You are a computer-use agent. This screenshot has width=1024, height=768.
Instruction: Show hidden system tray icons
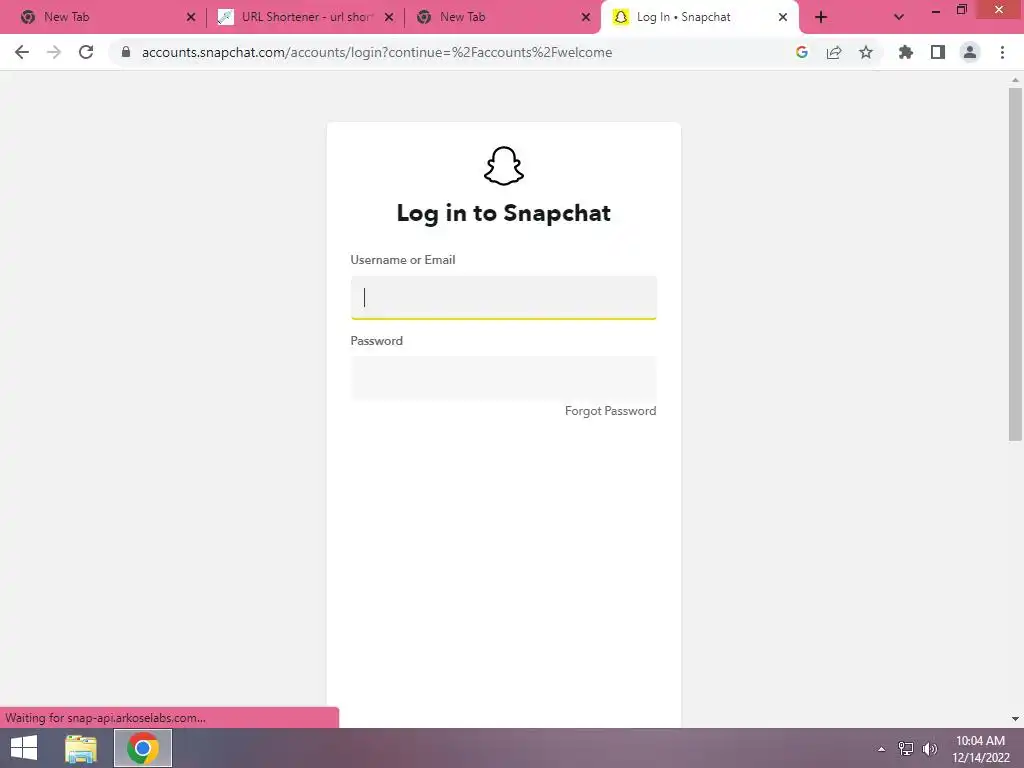(x=882, y=749)
